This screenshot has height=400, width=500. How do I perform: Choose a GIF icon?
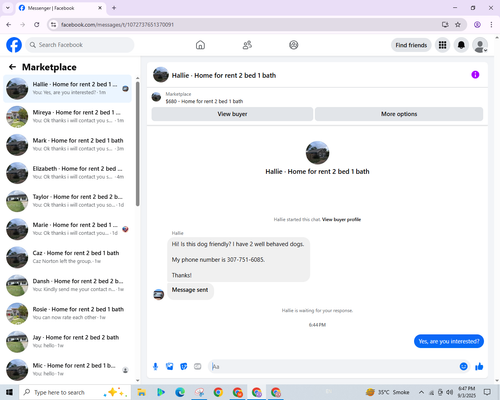pyautogui.click(x=198, y=367)
